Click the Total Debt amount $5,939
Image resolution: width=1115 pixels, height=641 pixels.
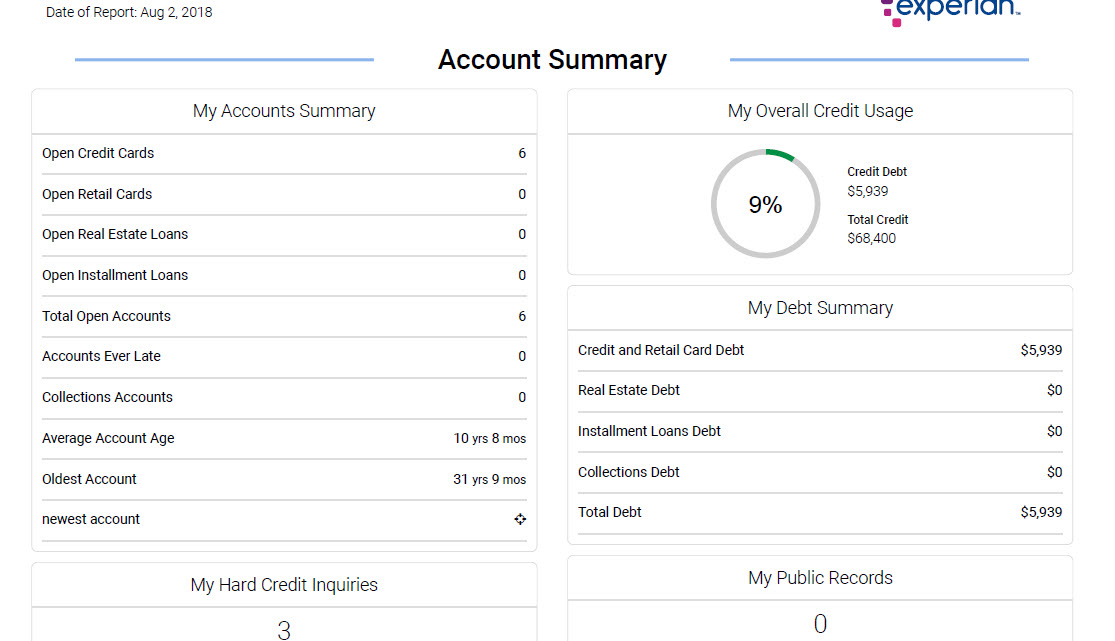pos(1039,511)
